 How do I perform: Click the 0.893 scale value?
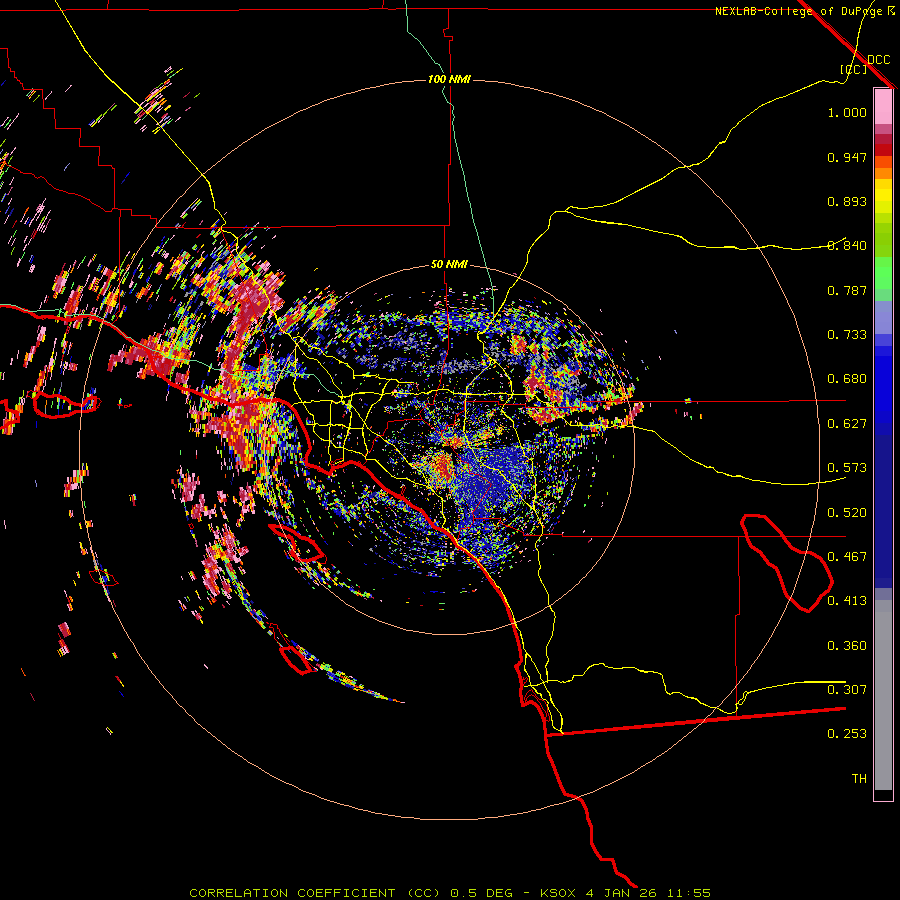coord(847,201)
